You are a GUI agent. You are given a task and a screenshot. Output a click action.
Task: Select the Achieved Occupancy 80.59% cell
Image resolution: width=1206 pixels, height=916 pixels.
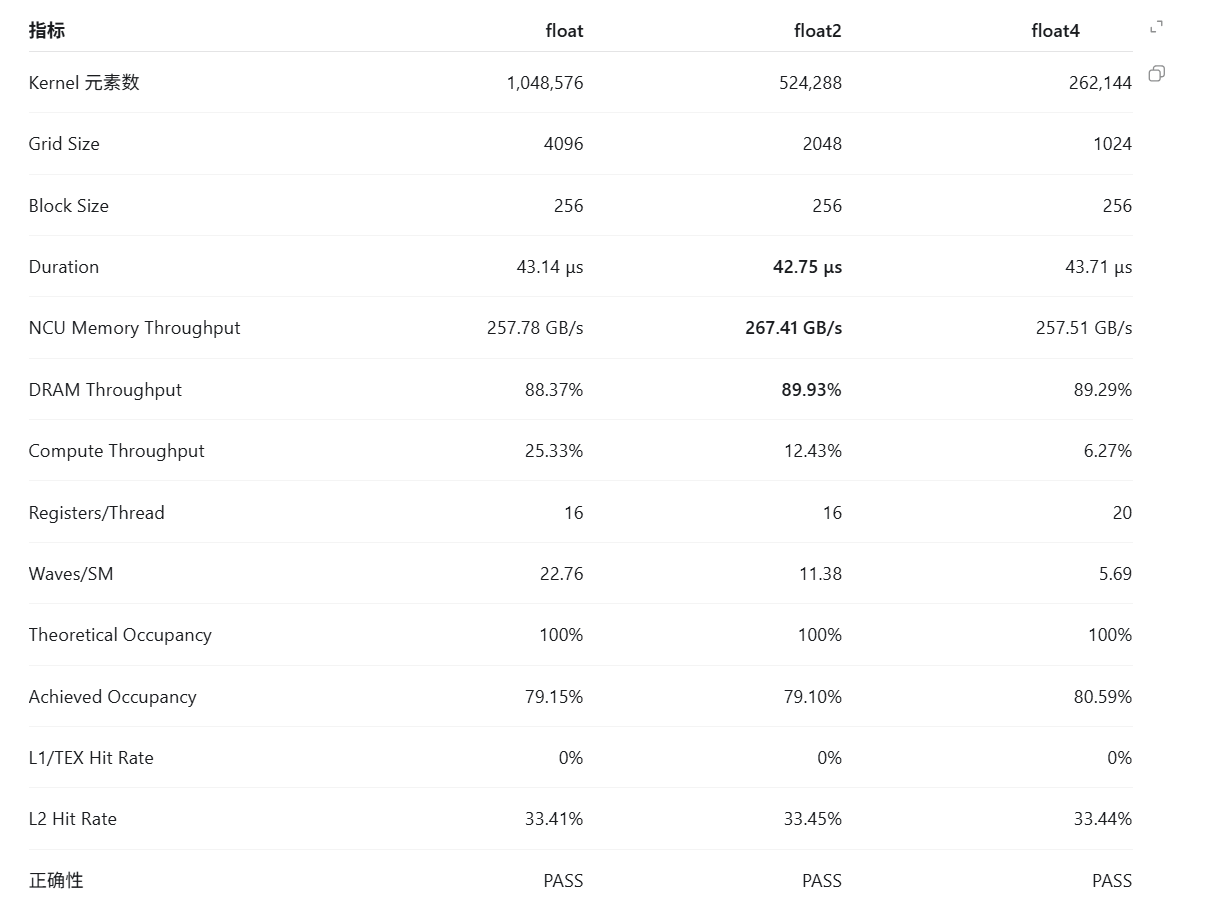pos(1103,697)
